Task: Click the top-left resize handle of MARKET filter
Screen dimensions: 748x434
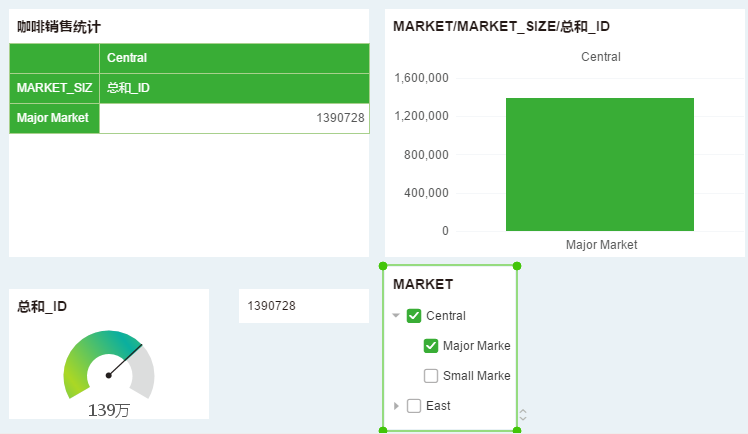Action: pos(383,266)
